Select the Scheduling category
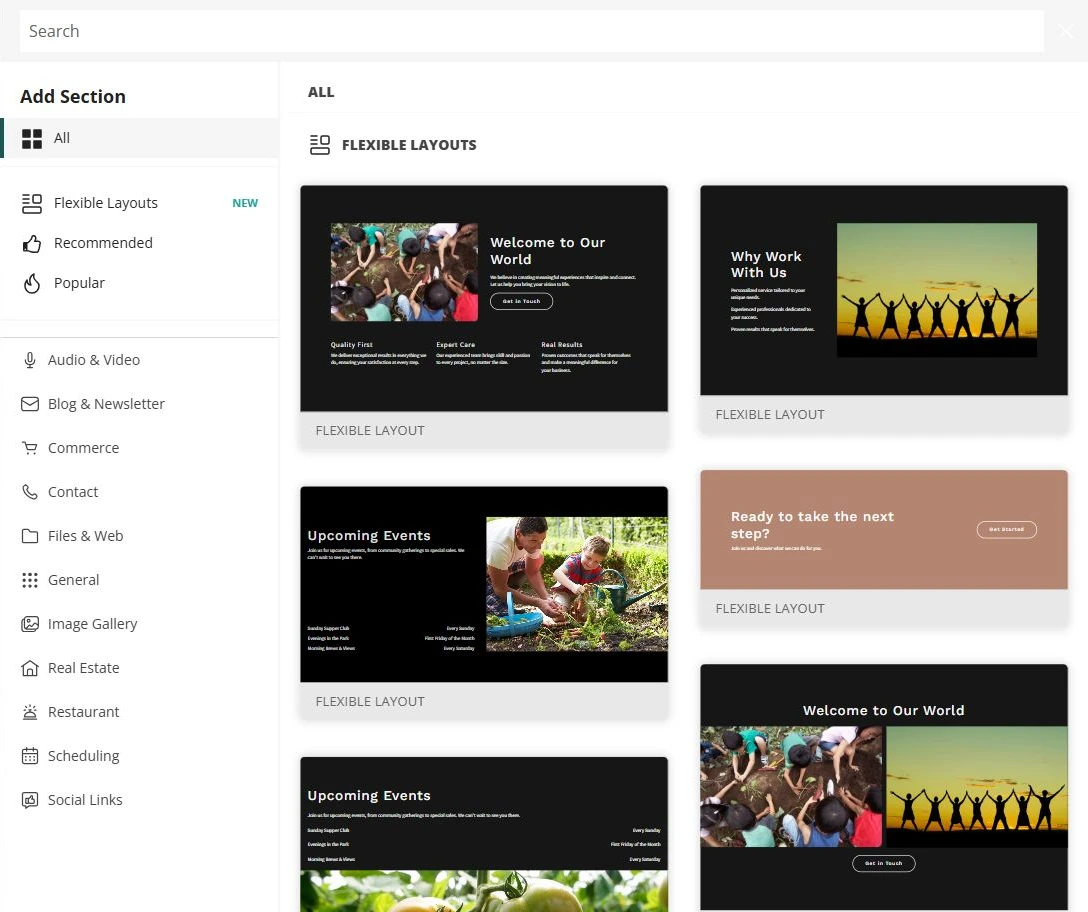The height and width of the screenshot is (912, 1088). (x=139, y=756)
